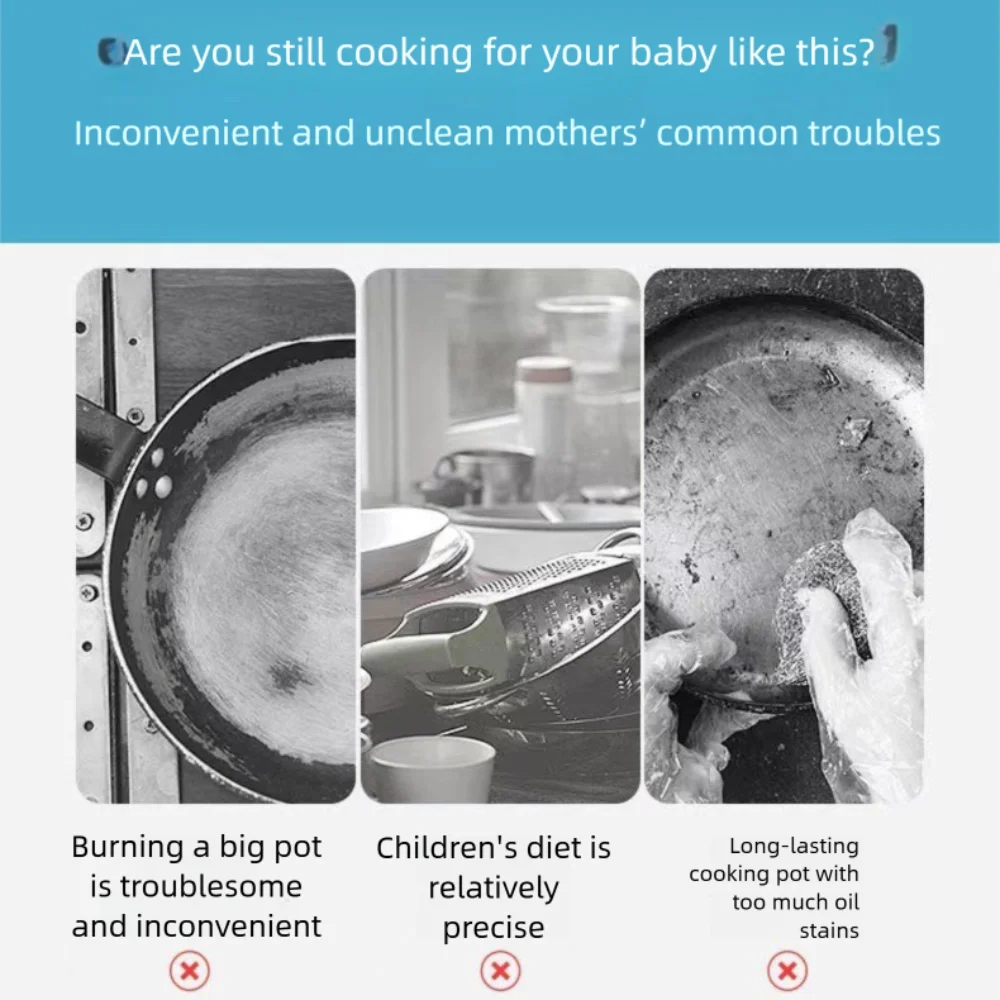
Task: Click the caption 'Children's diet is relatively precise'
Action: point(494,888)
